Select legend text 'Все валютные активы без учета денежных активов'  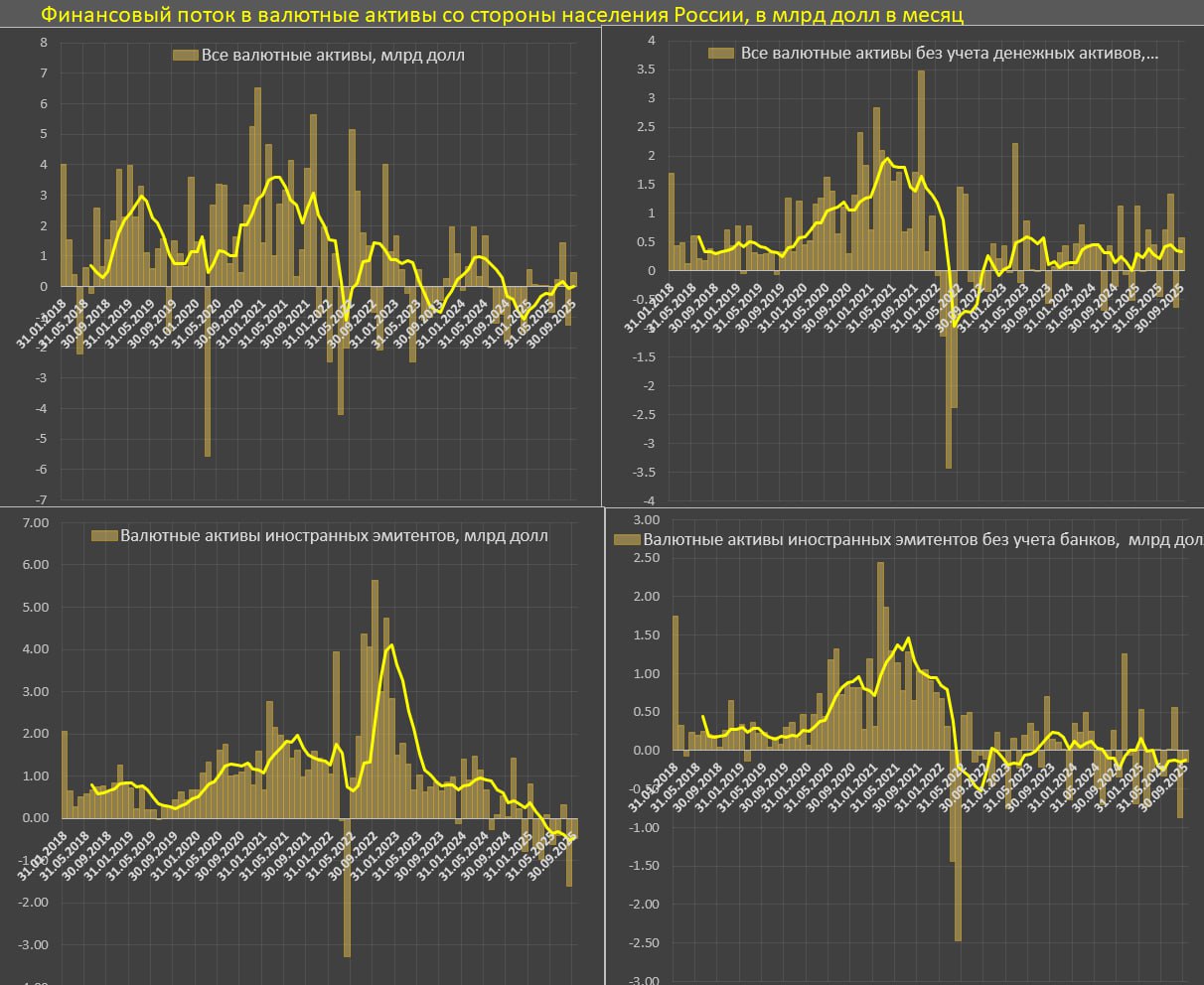point(950,54)
